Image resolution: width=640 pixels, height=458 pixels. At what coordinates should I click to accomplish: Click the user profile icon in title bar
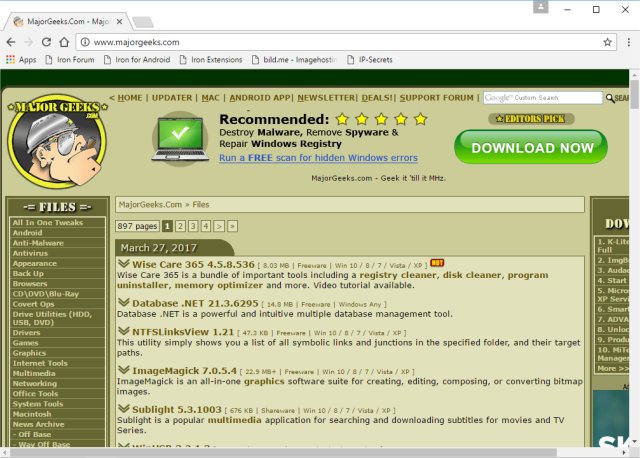coord(540,7)
